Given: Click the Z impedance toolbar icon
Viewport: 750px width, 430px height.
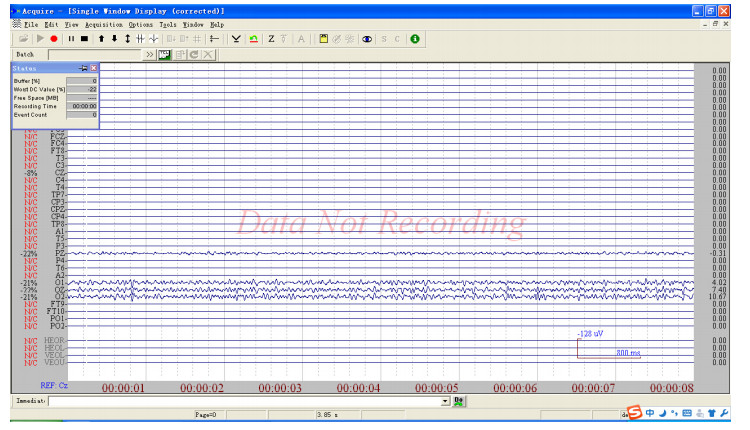Looking at the screenshot, I should pos(271,38).
